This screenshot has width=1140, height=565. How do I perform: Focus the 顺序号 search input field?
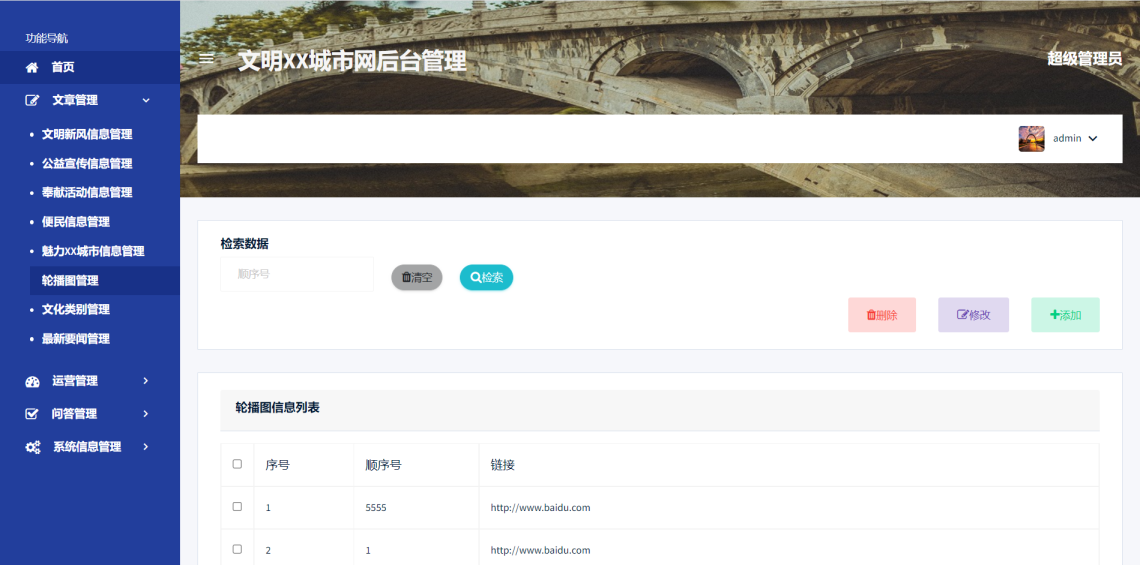point(297,274)
